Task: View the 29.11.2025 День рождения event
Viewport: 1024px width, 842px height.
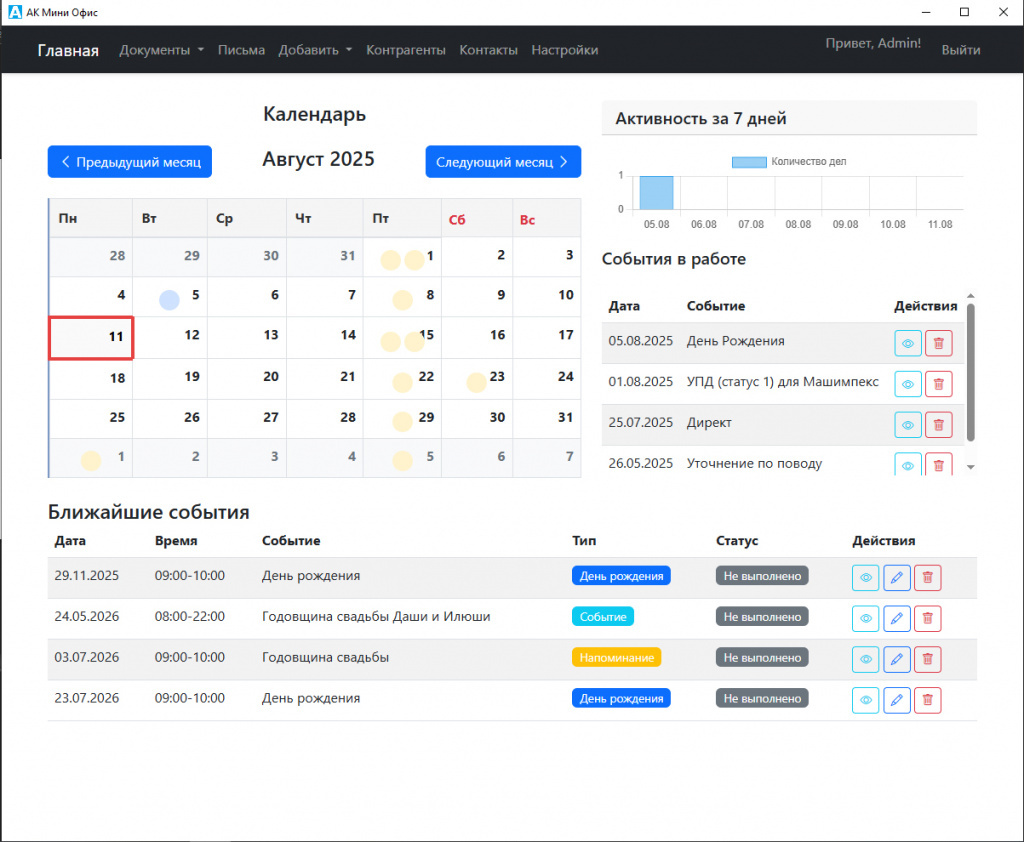Action: tap(865, 577)
